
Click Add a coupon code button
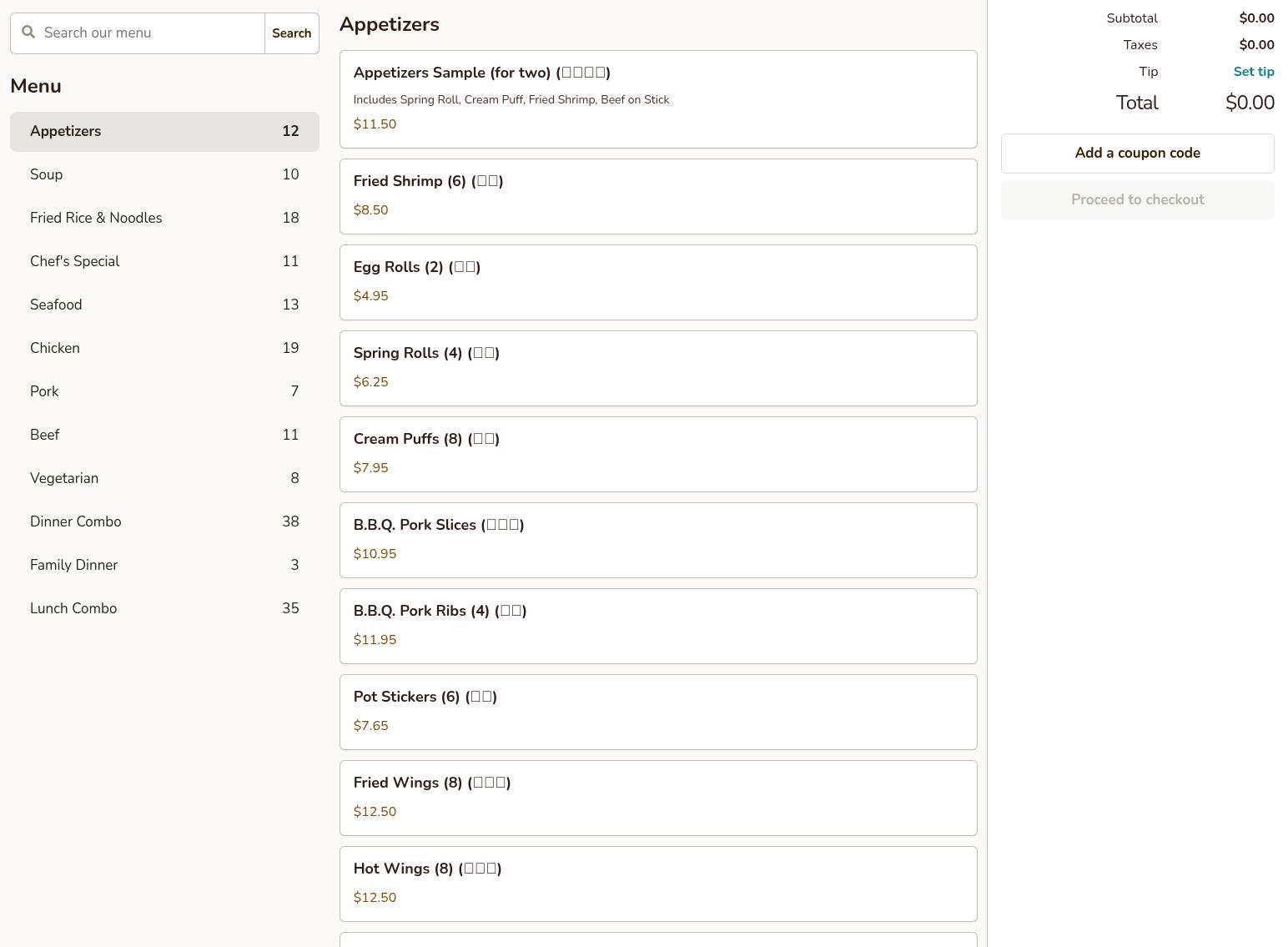1138,154
